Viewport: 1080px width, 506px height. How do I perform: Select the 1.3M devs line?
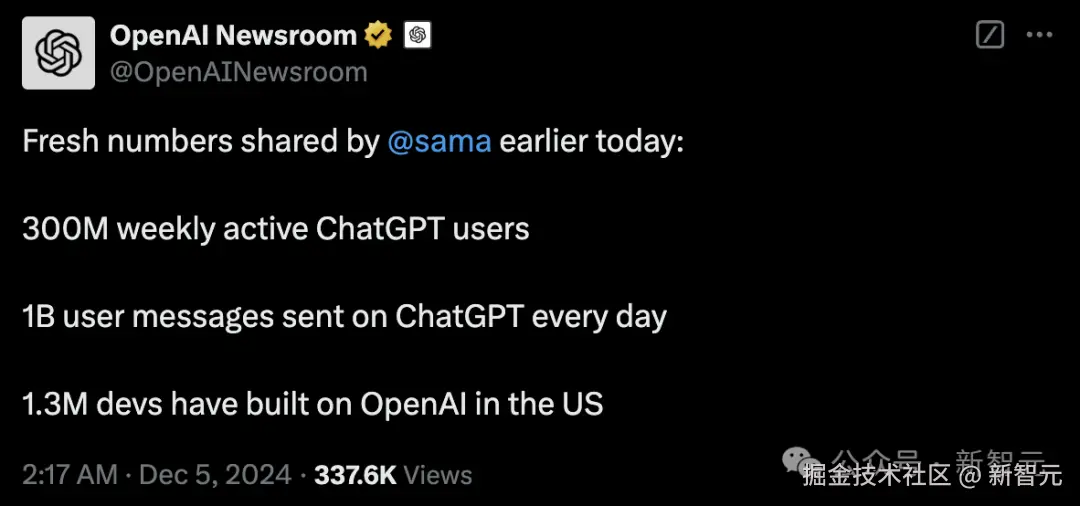pyautogui.click(x=312, y=404)
